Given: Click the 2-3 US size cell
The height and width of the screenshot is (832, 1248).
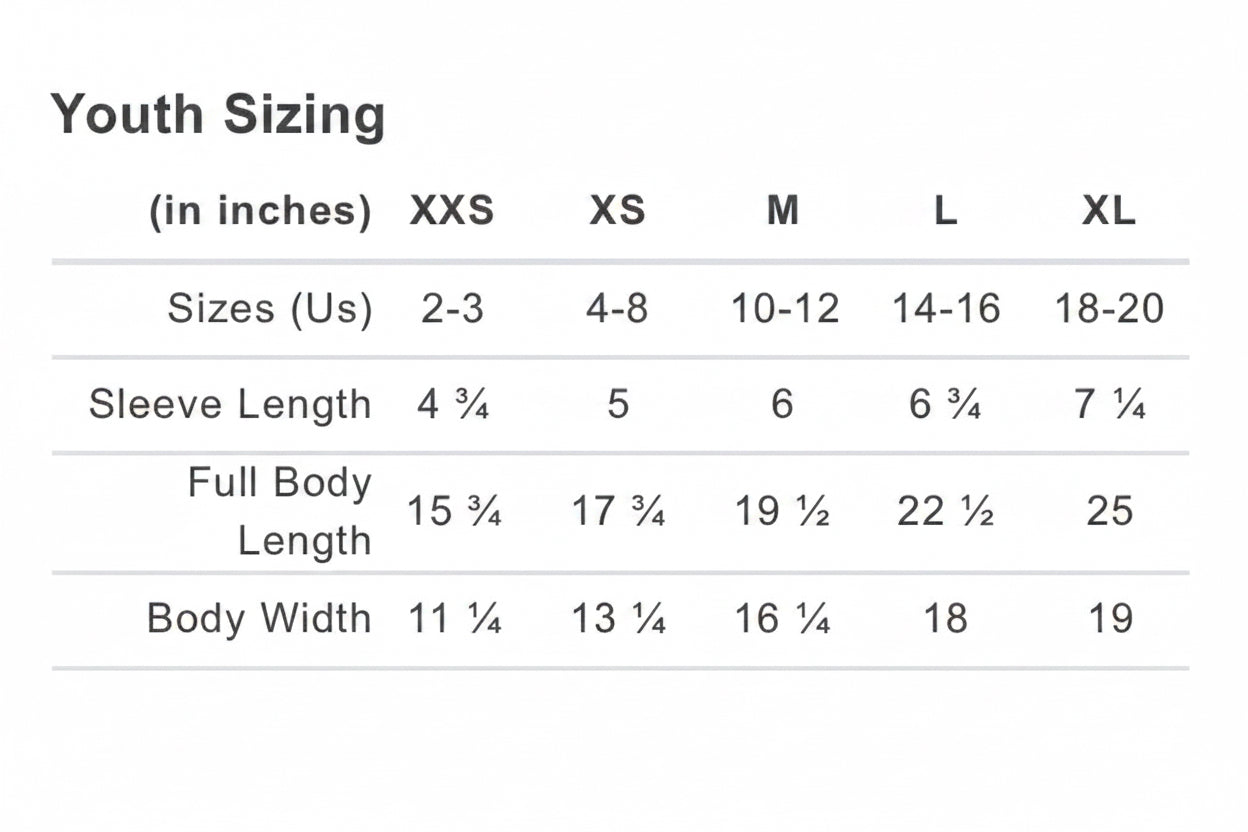Looking at the screenshot, I should 452,308.
